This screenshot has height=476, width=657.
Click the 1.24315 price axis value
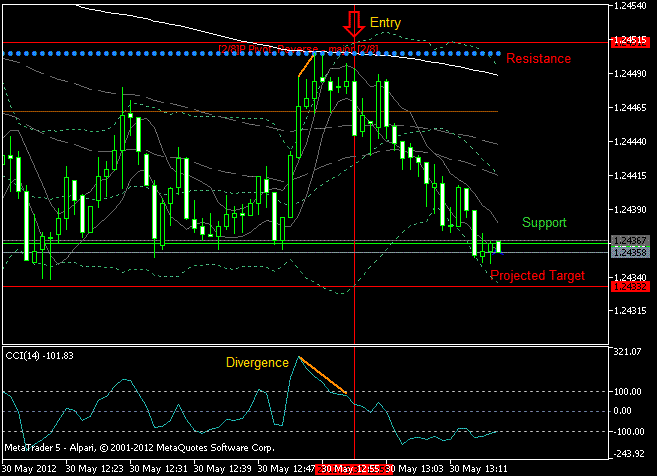630,311
